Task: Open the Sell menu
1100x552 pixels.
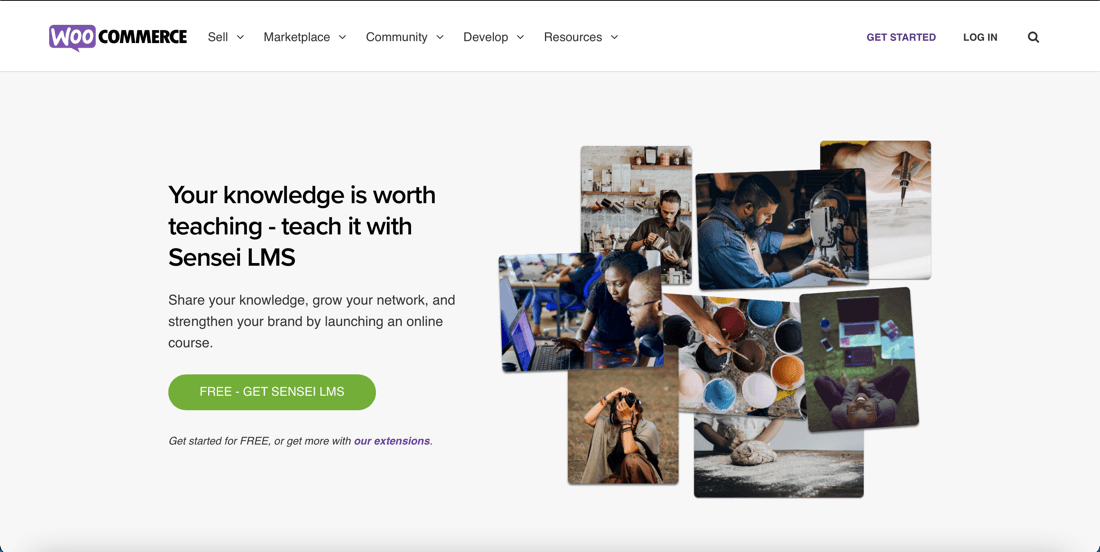Action: (x=218, y=37)
